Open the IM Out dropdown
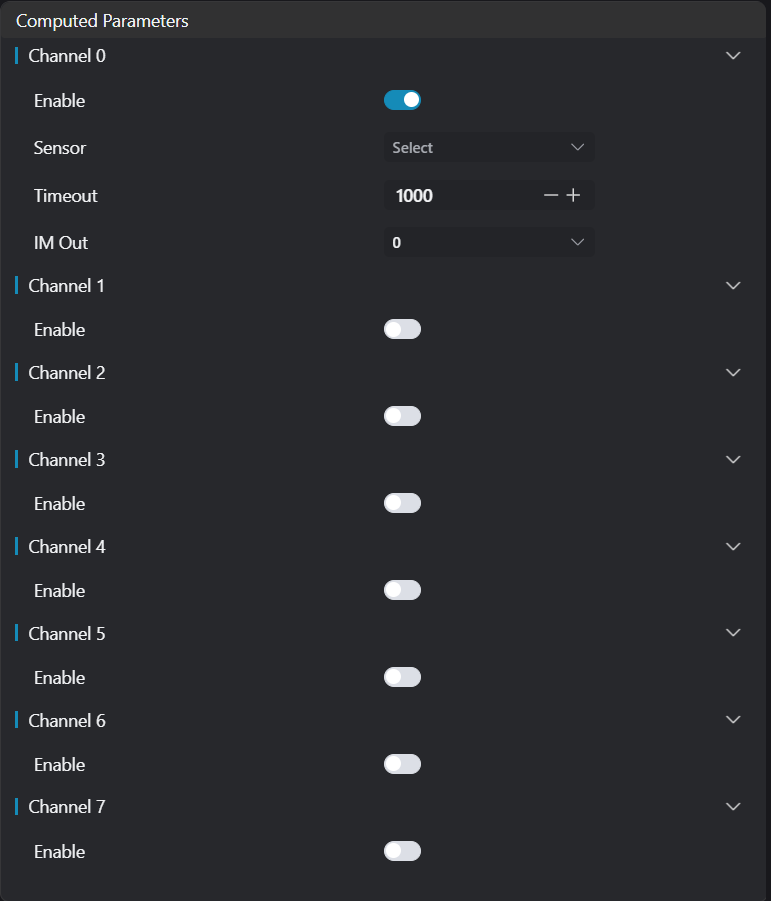Viewport: 771px width, 901px height. [488, 243]
